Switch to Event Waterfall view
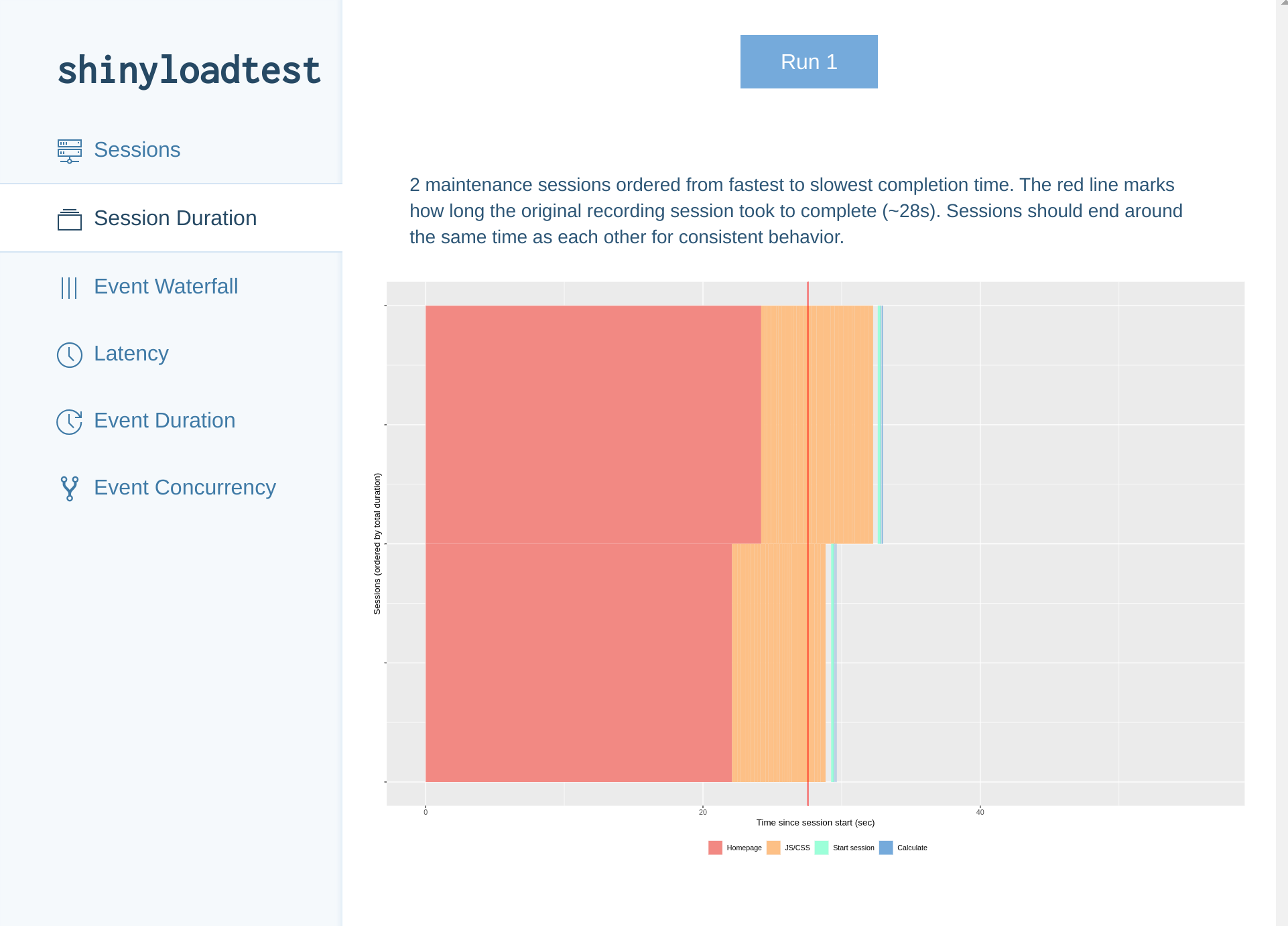The width and height of the screenshot is (1288, 926). coord(166,287)
